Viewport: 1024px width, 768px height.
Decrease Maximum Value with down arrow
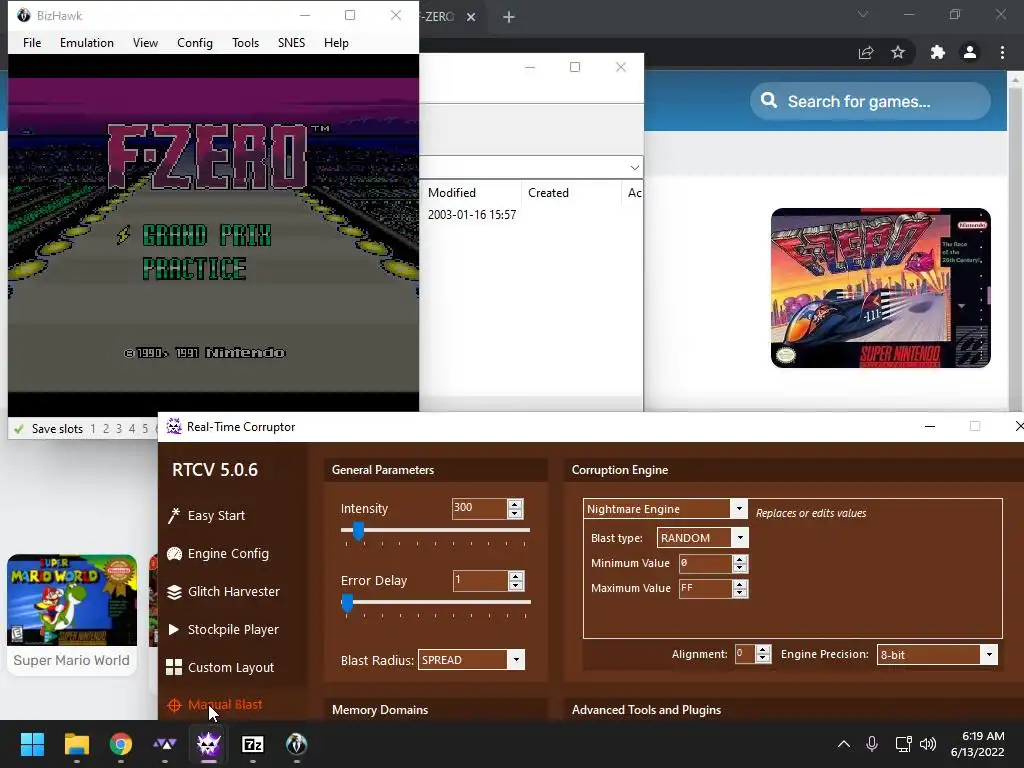pos(739,592)
